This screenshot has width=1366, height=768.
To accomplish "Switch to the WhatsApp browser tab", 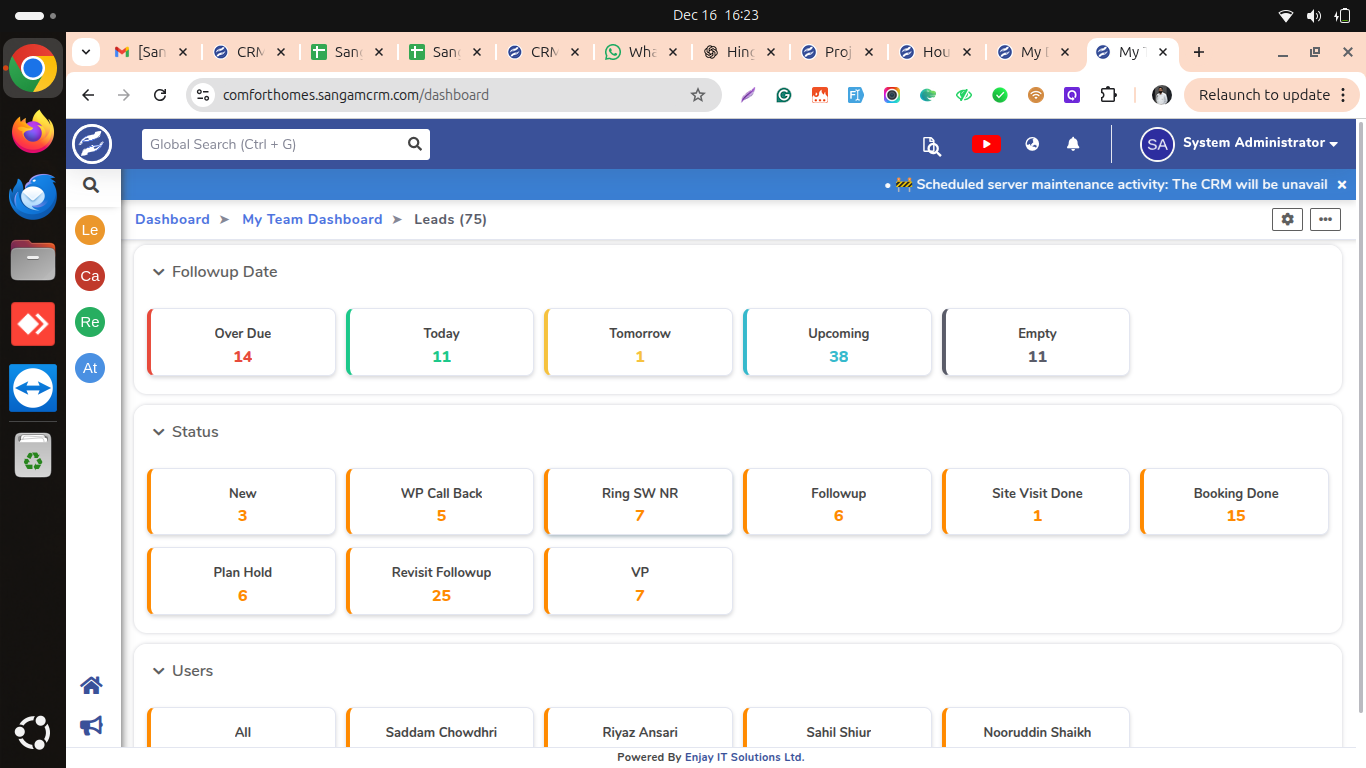I will (x=640, y=52).
